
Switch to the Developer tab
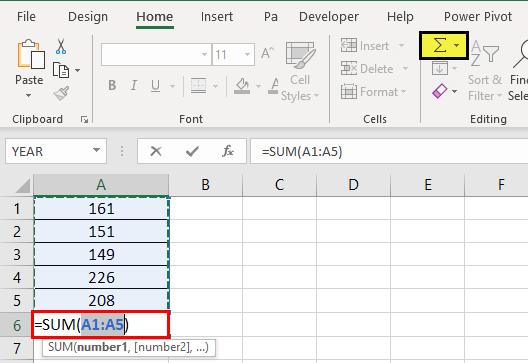pos(329,16)
